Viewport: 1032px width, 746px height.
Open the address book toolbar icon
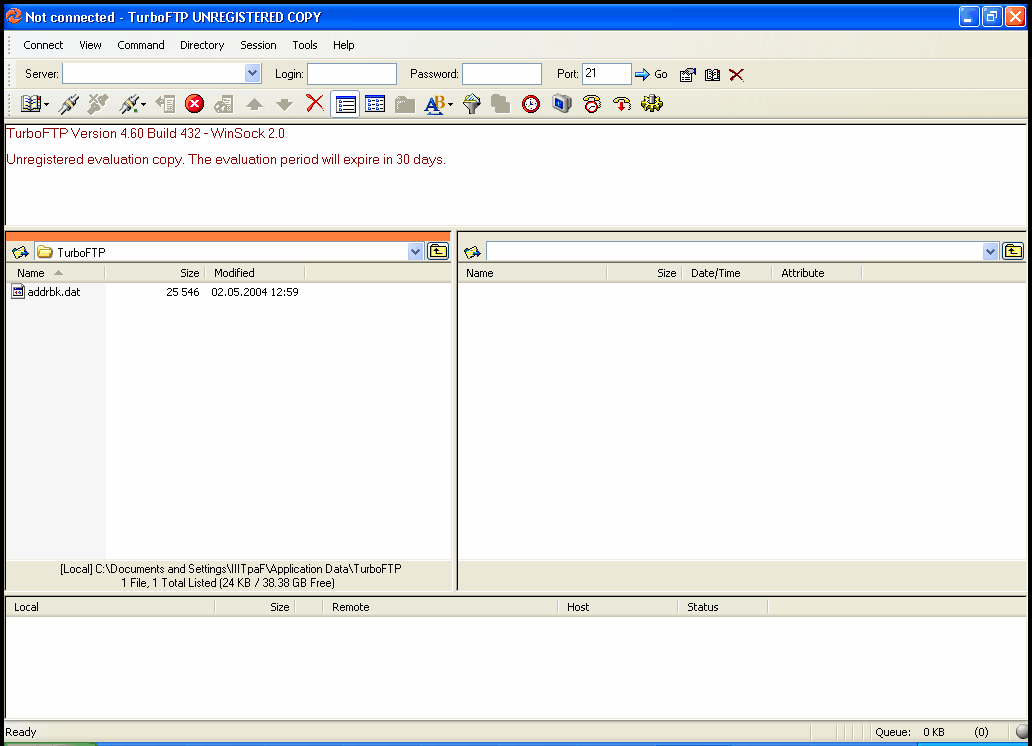[30, 104]
